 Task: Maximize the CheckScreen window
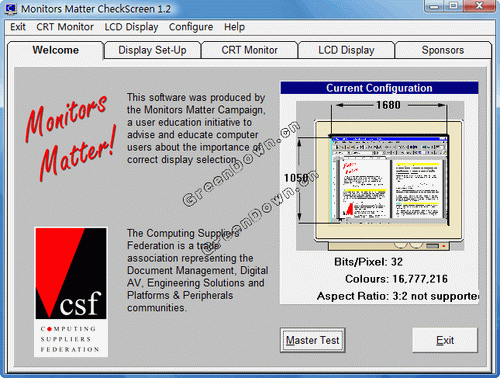coord(453,6)
